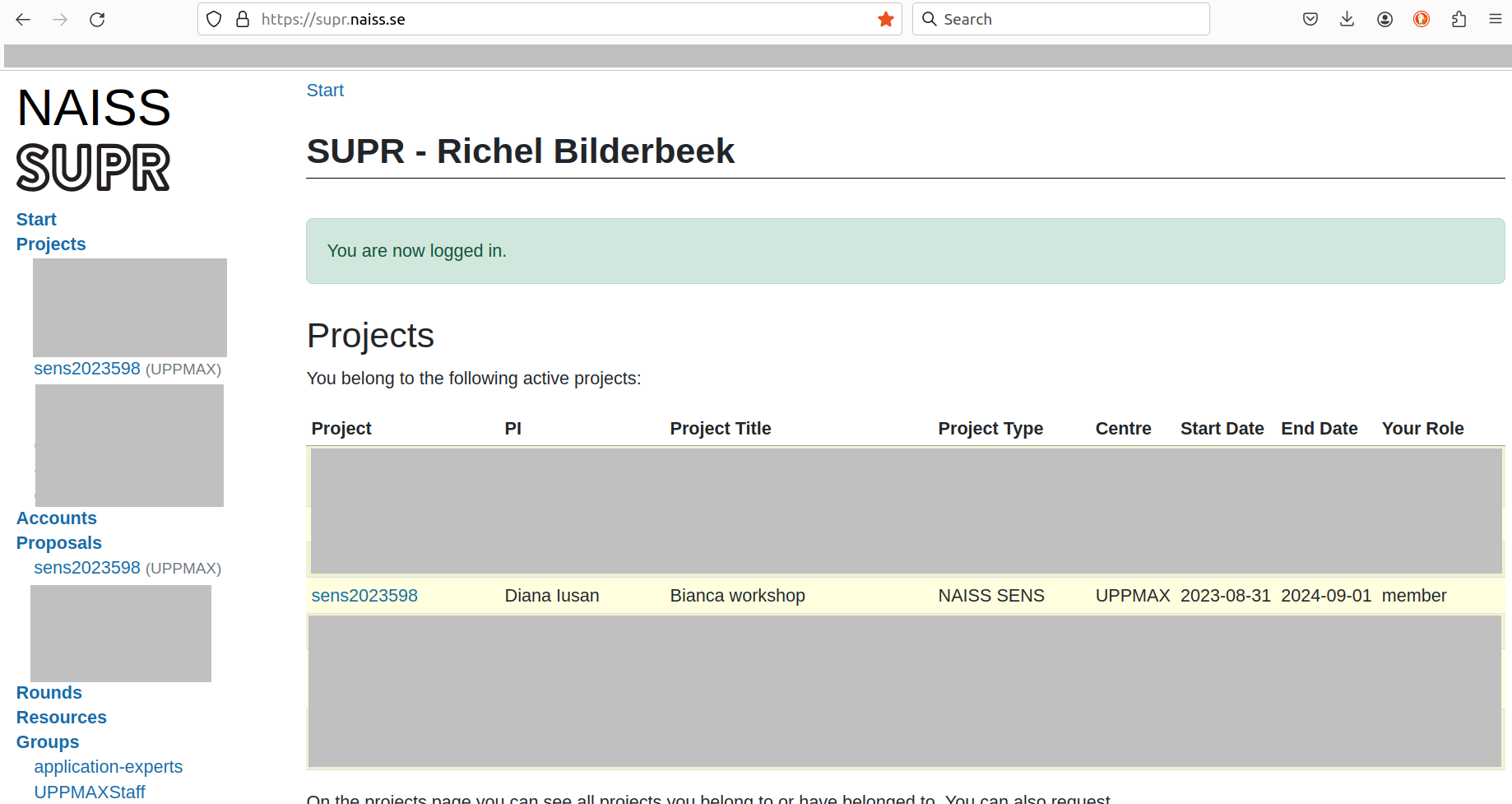The height and width of the screenshot is (804, 1512).
Task: Click the Centre column header
Action: coord(1124,429)
